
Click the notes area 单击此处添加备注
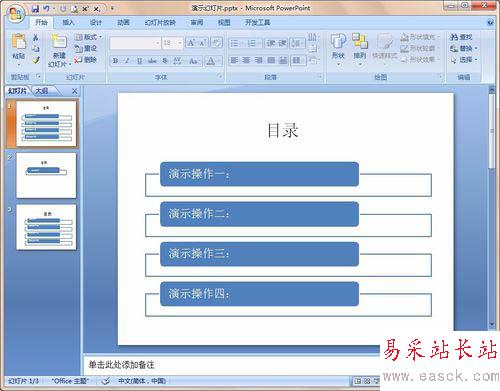tap(121, 365)
